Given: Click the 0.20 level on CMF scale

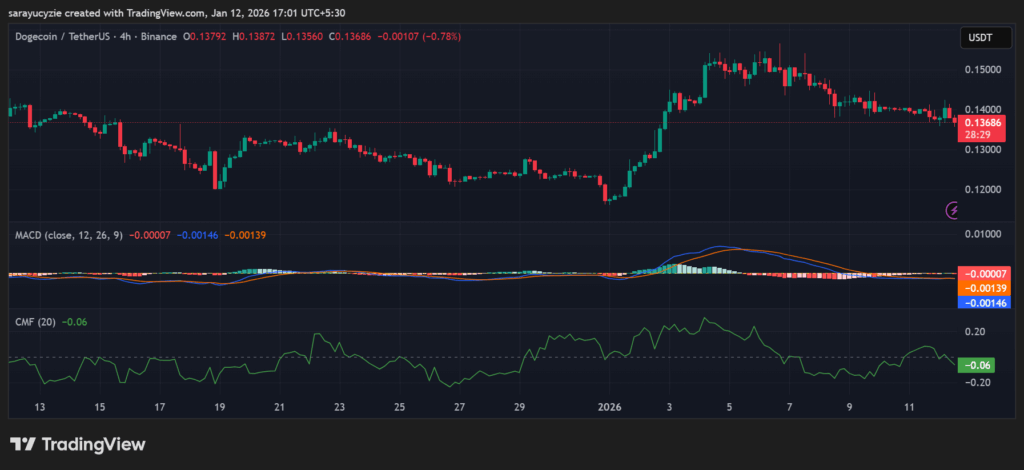Looking at the screenshot, I should point(975,331).
